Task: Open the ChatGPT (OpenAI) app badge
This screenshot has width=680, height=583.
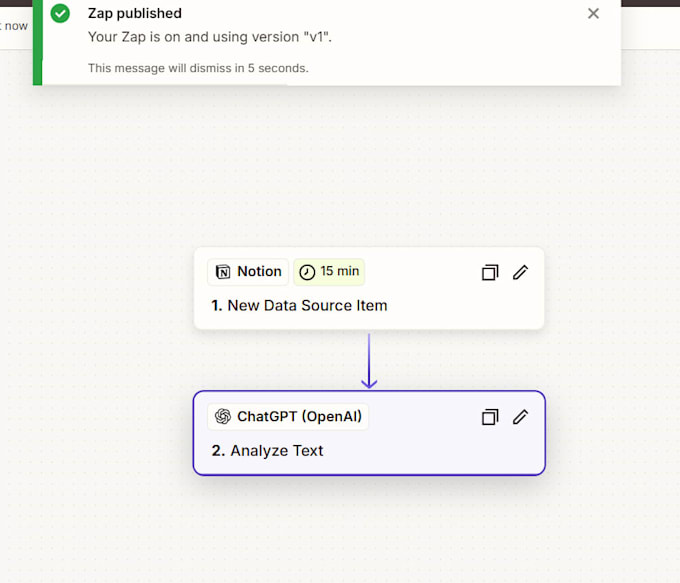Action: pos(288,417)
